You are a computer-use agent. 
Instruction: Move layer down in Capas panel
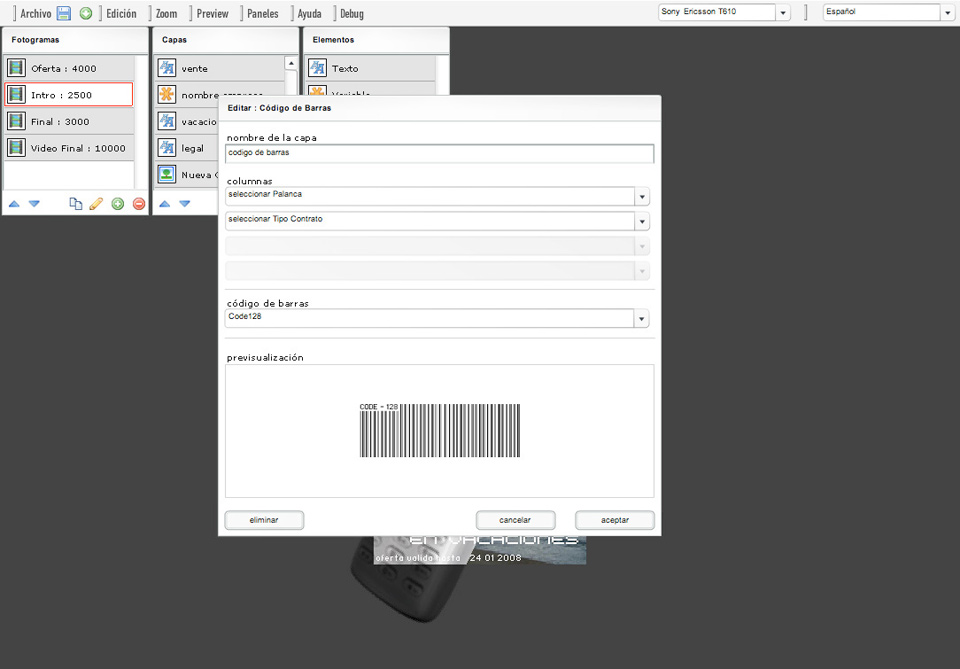(x=184, y=204)
